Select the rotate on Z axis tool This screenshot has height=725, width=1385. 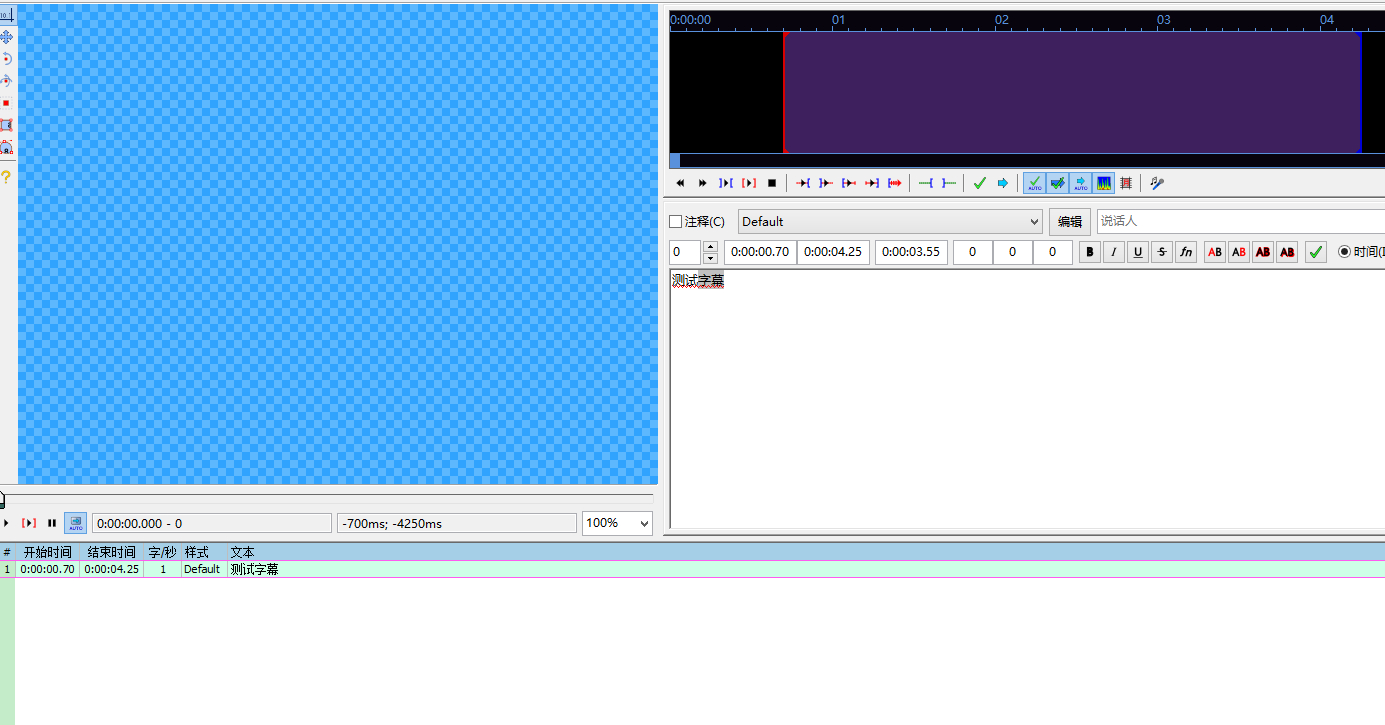[x=7, y=59]
